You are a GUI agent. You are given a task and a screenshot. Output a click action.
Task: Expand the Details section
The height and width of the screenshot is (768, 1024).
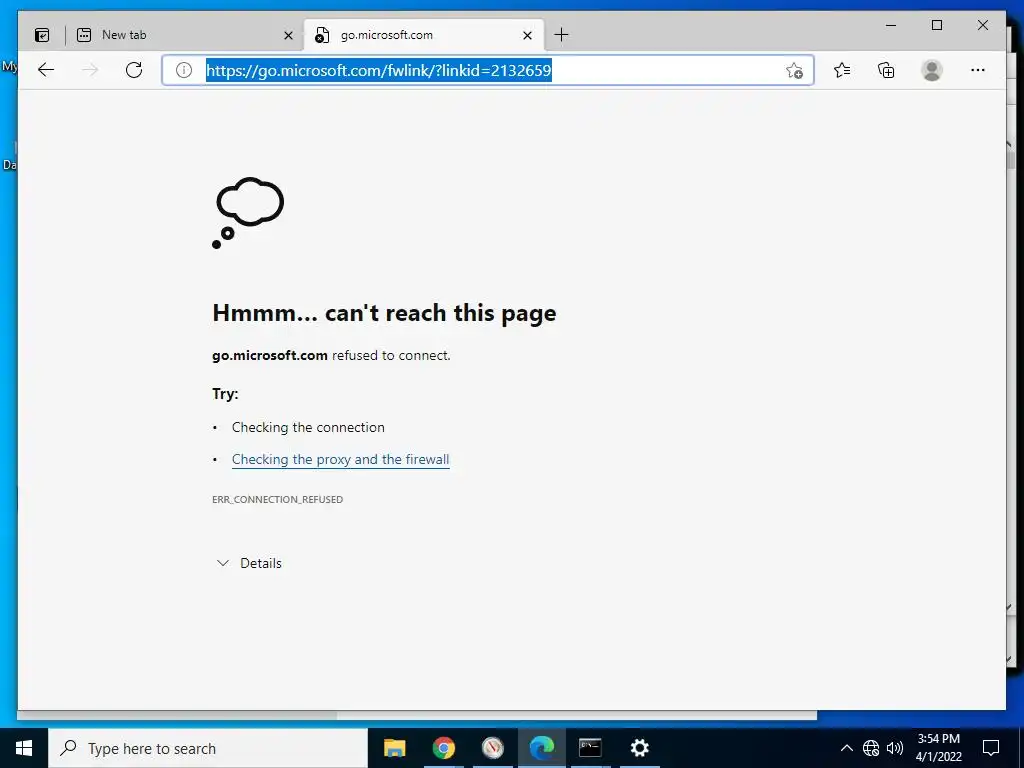tap(249, 563)
